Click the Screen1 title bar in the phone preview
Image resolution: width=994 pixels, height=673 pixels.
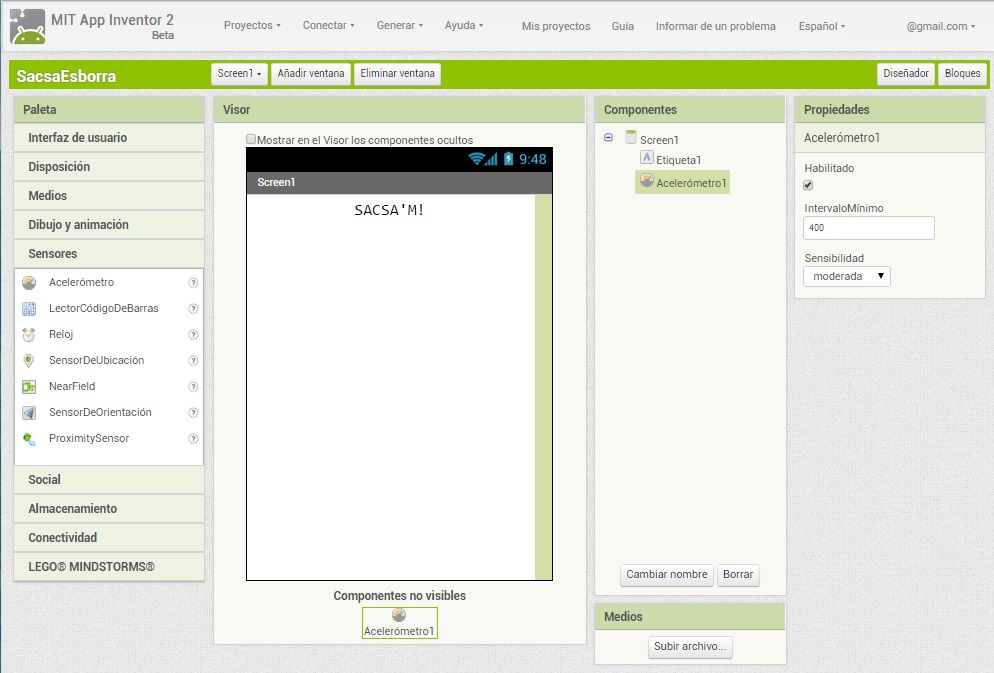point(399,183)
